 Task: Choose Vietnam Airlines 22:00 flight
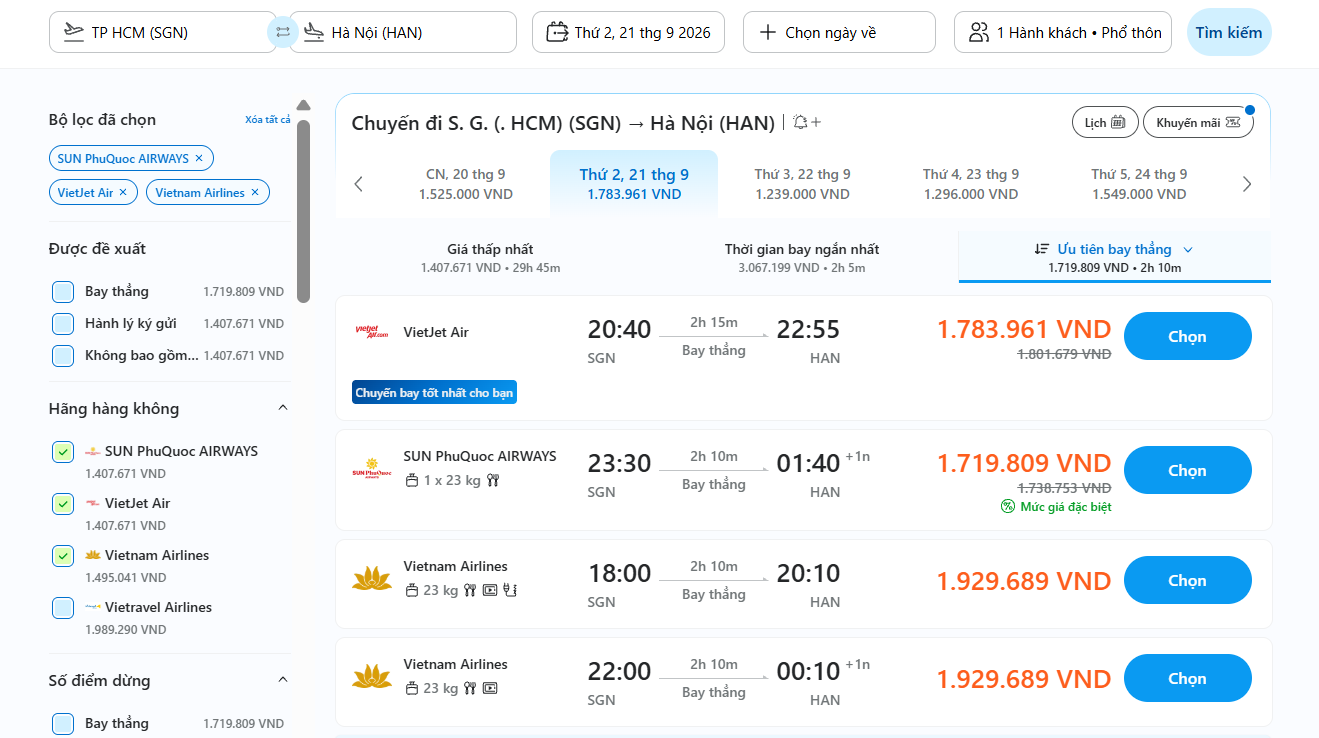tap(1187, 678)
